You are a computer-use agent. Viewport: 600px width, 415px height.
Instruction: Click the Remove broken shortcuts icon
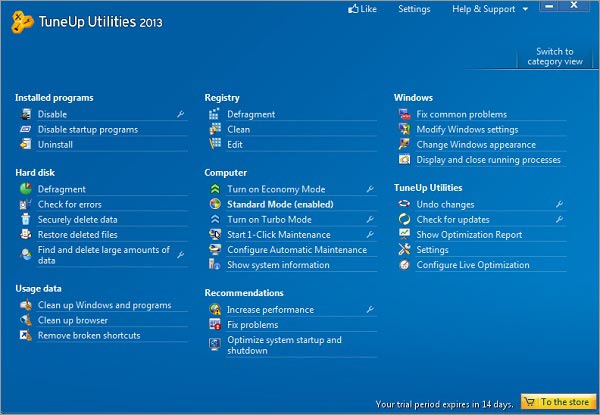pos(26,335)
